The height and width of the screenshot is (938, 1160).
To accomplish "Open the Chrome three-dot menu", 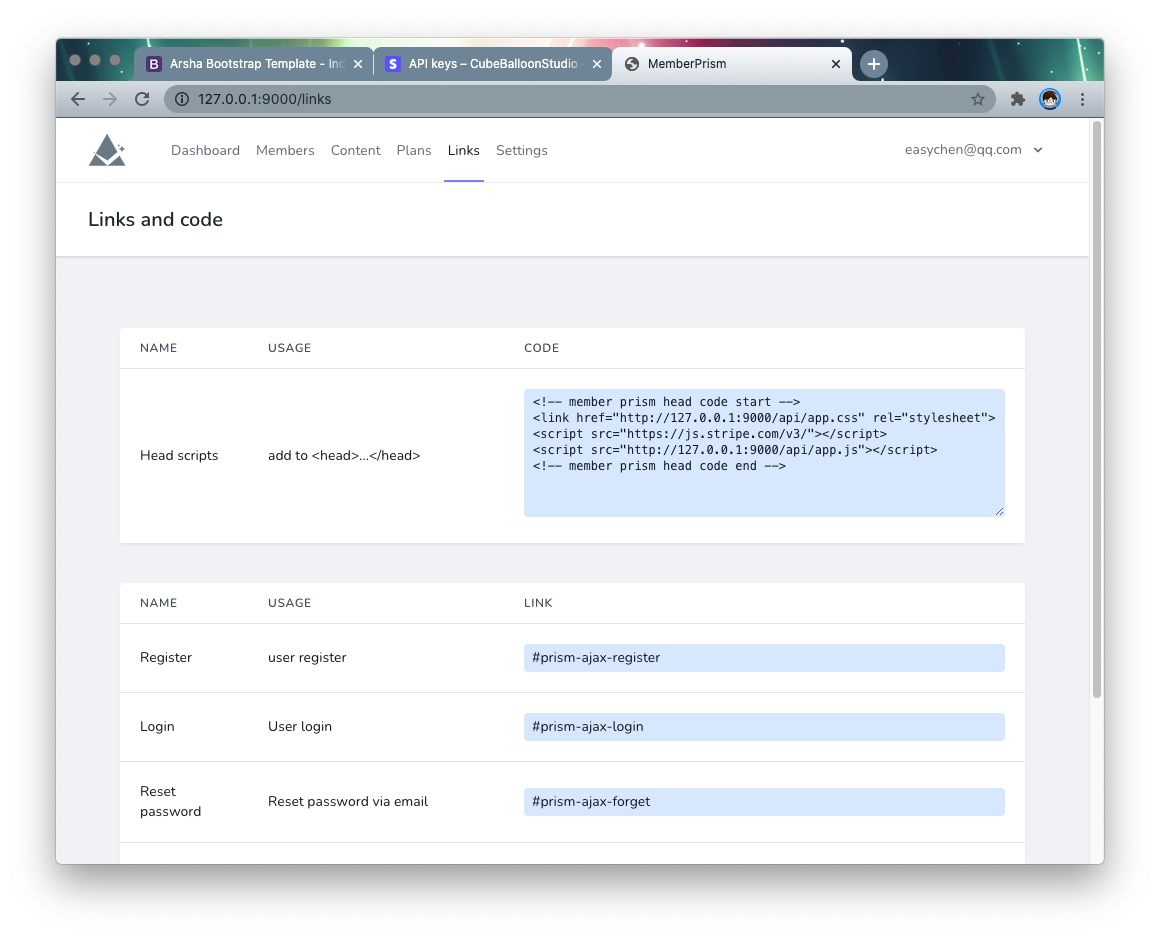I will pyautogui.click(x=1082, y=99).
